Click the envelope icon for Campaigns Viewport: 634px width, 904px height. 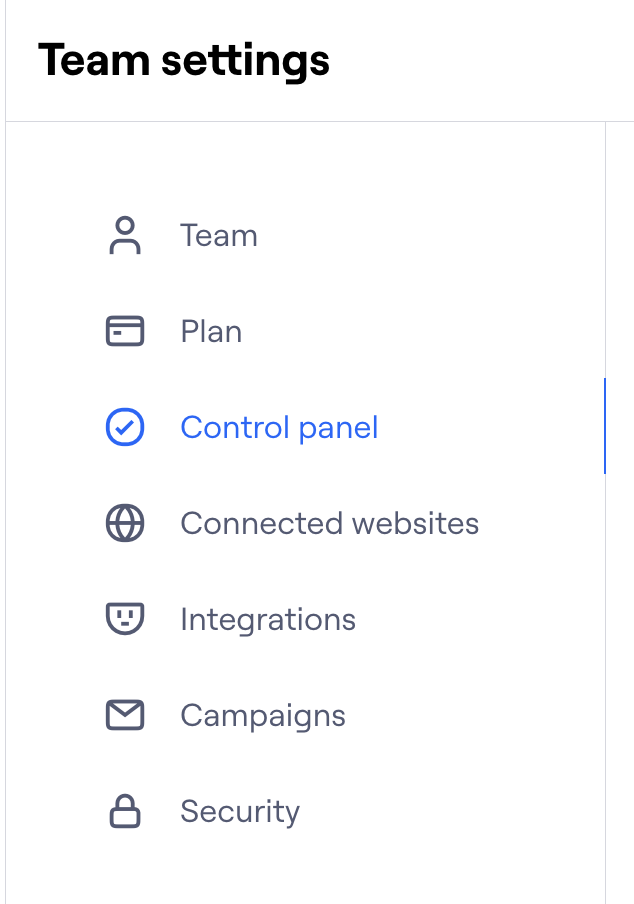125,715
